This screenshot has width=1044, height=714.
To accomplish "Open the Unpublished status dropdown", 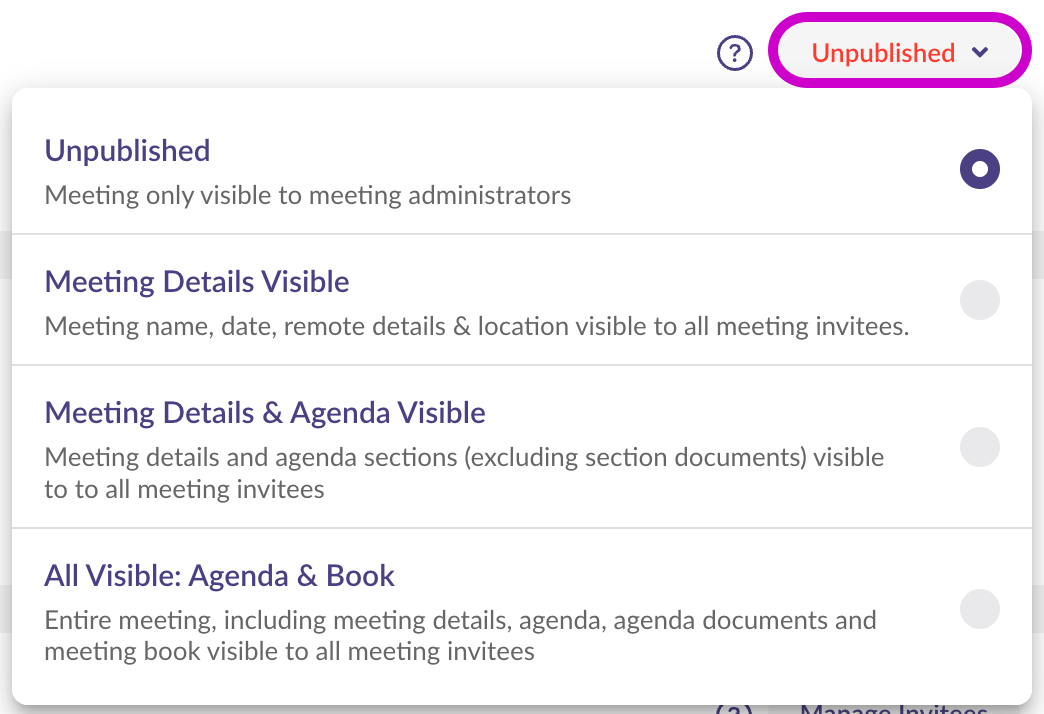I will [899, 52].
